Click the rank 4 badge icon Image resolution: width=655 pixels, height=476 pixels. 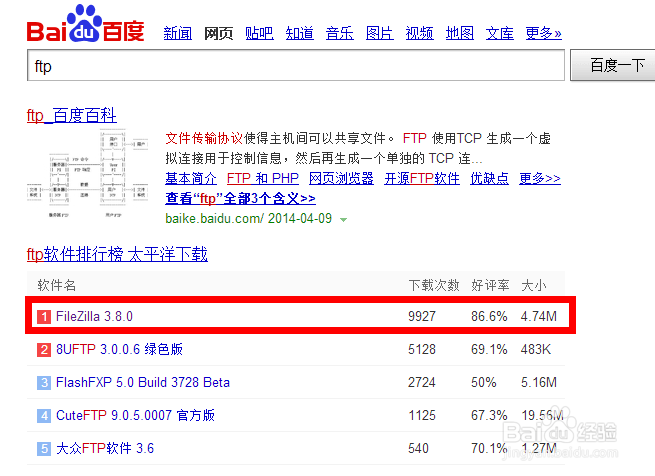44,415
